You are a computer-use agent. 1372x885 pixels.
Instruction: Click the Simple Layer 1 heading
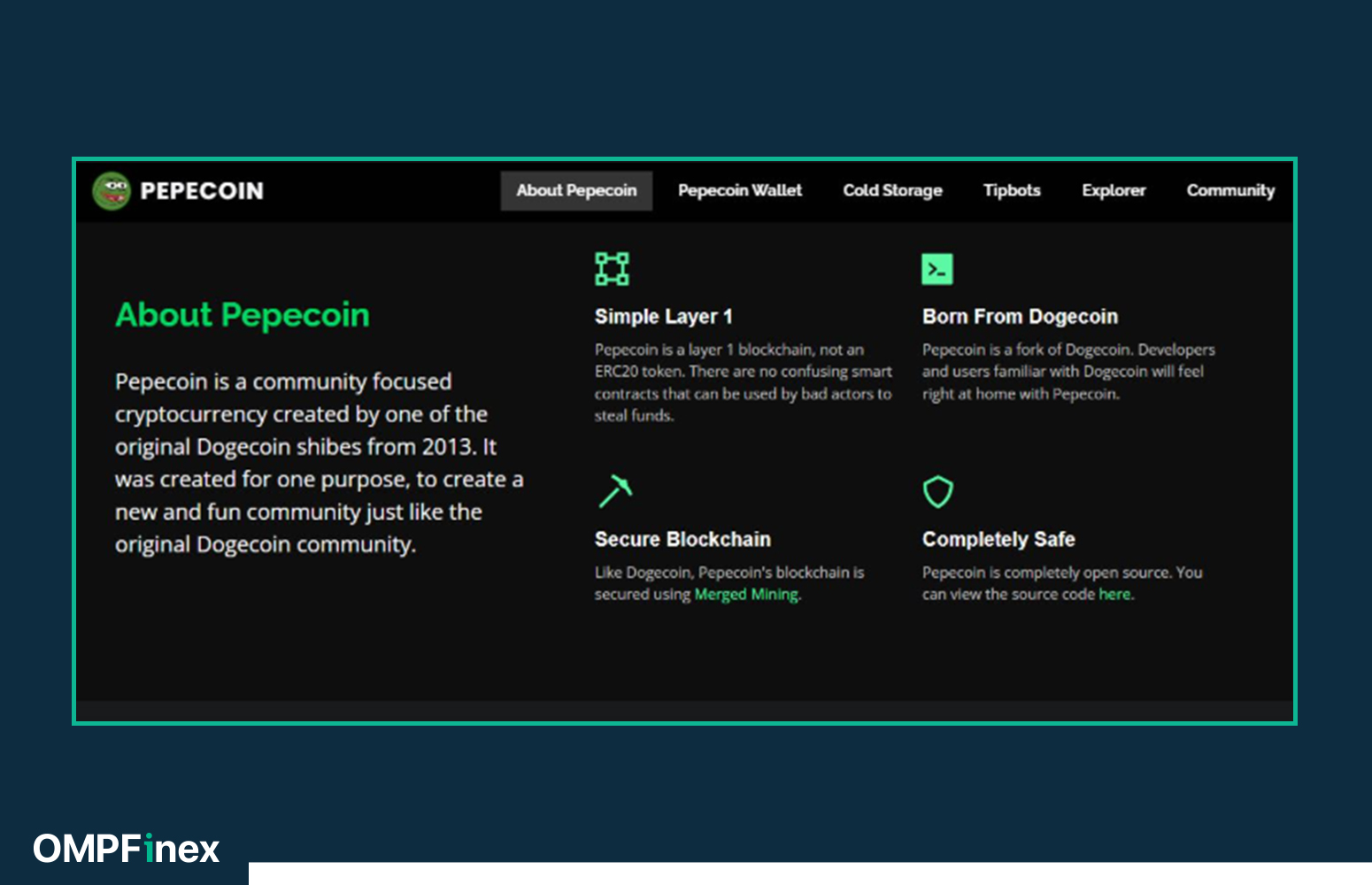click(664, 317)
